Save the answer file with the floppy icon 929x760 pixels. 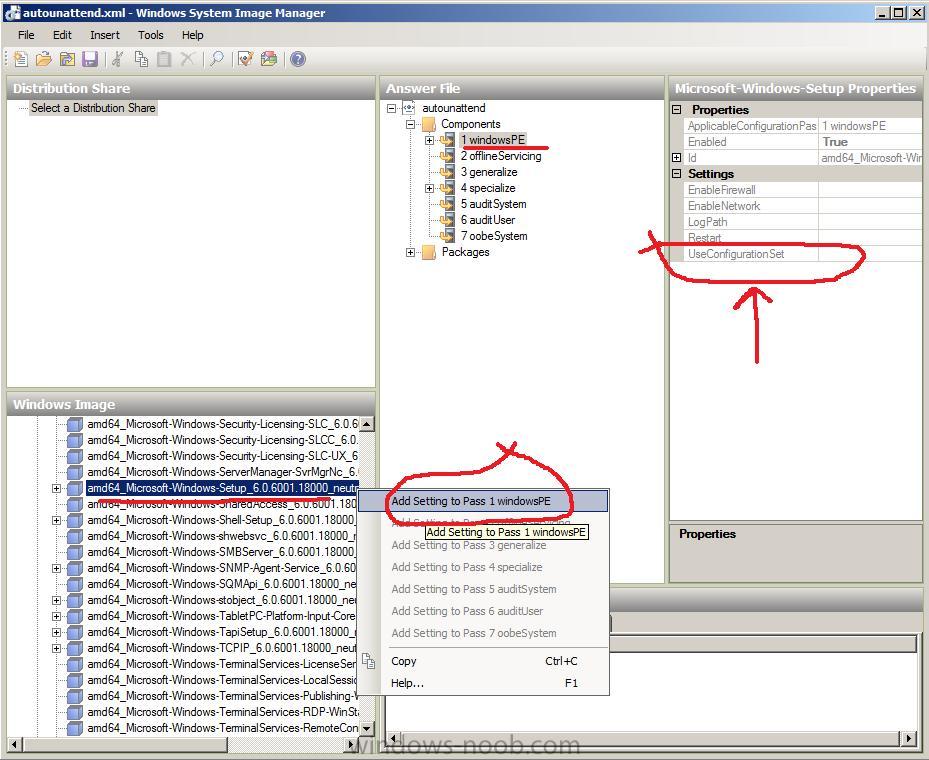coord(90,59)
